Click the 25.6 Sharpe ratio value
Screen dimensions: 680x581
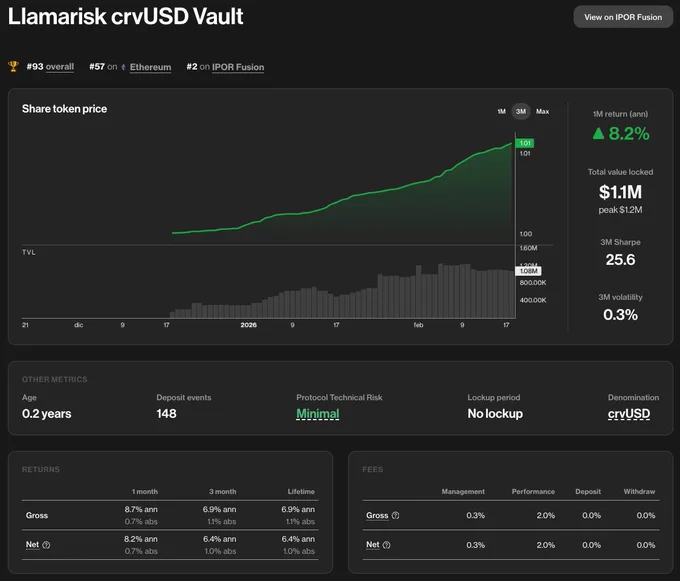[x=620, y=260]
